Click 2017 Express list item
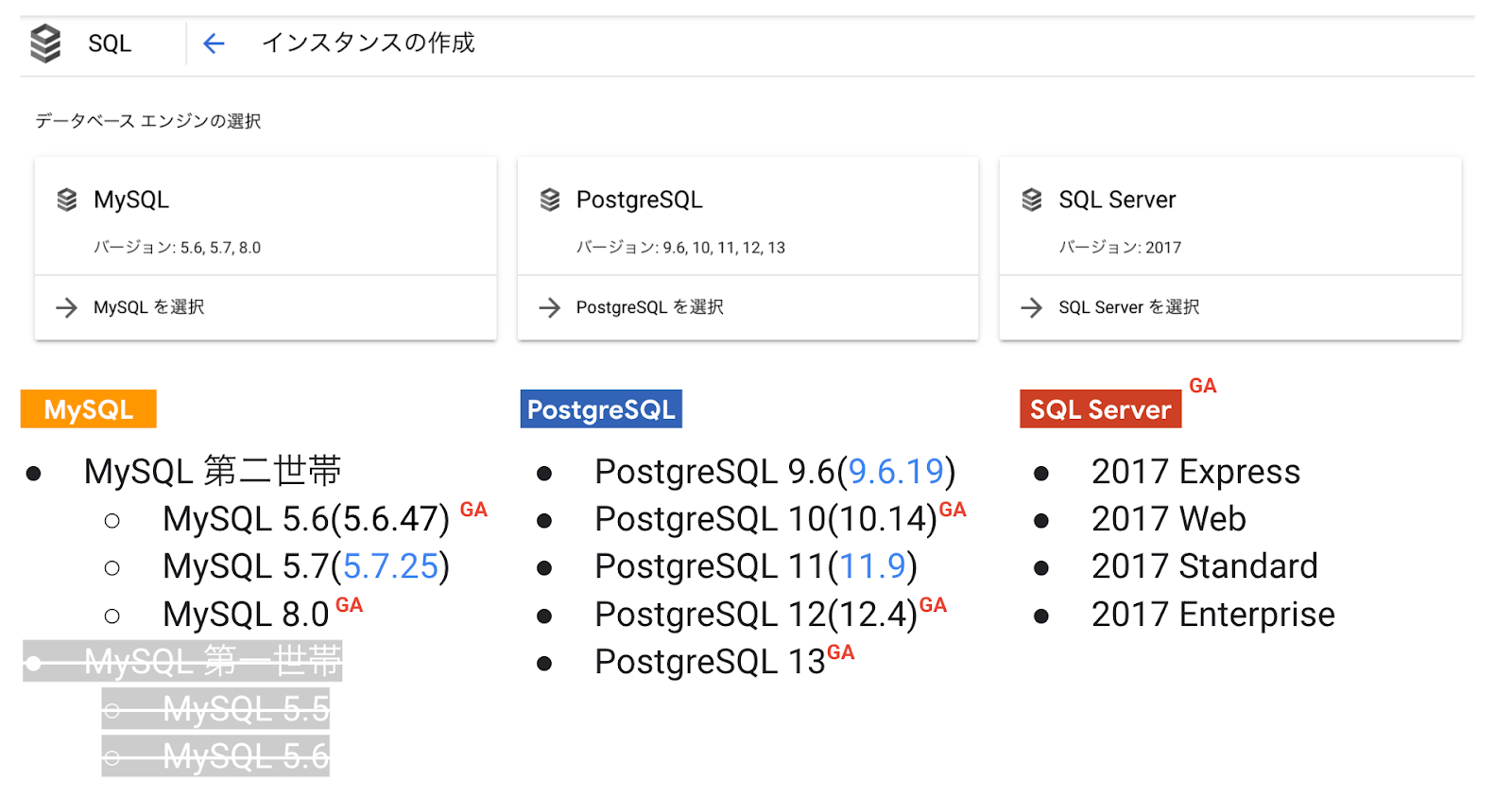The image size is (1512, 798). 1195,471
